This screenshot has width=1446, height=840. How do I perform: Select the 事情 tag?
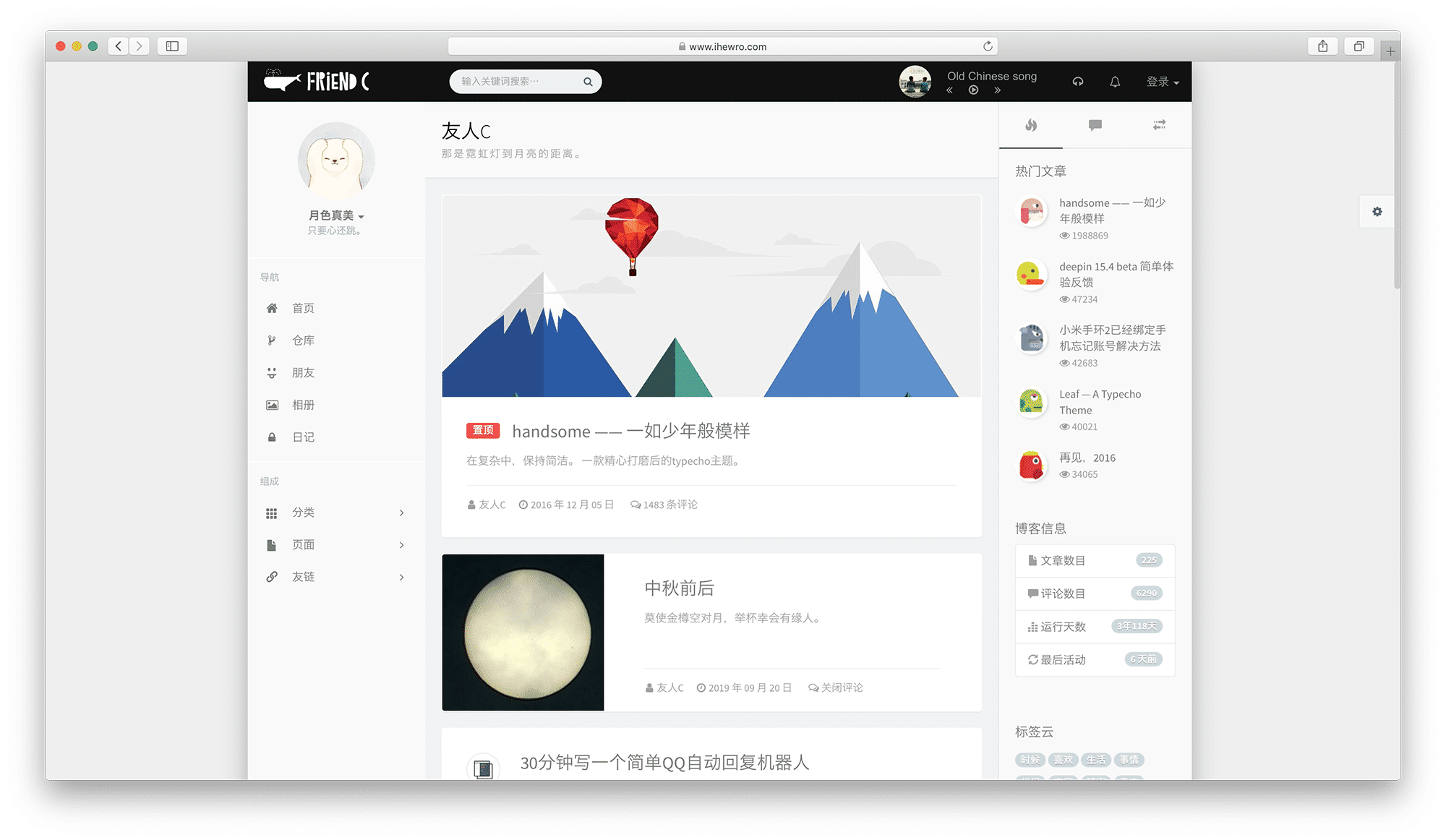tap(1129, 760)
